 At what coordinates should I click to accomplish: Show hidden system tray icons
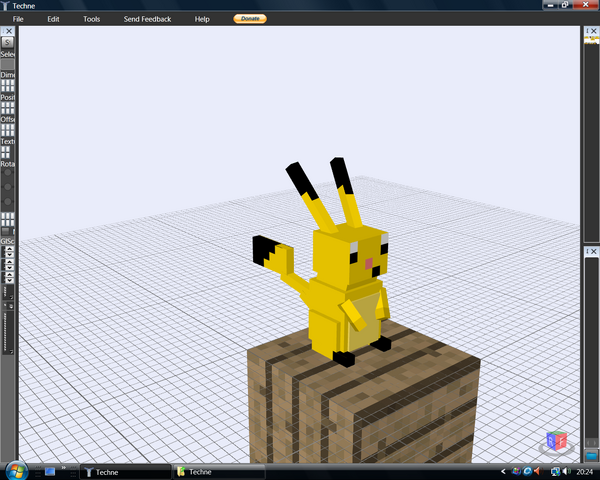click(503, 472)
